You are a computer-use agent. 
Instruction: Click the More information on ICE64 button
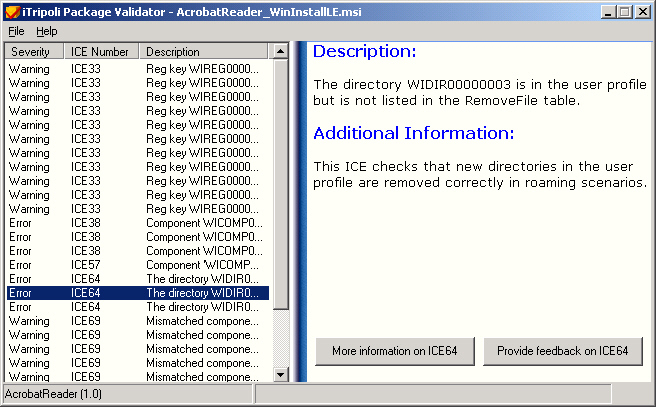pos(395,351)
